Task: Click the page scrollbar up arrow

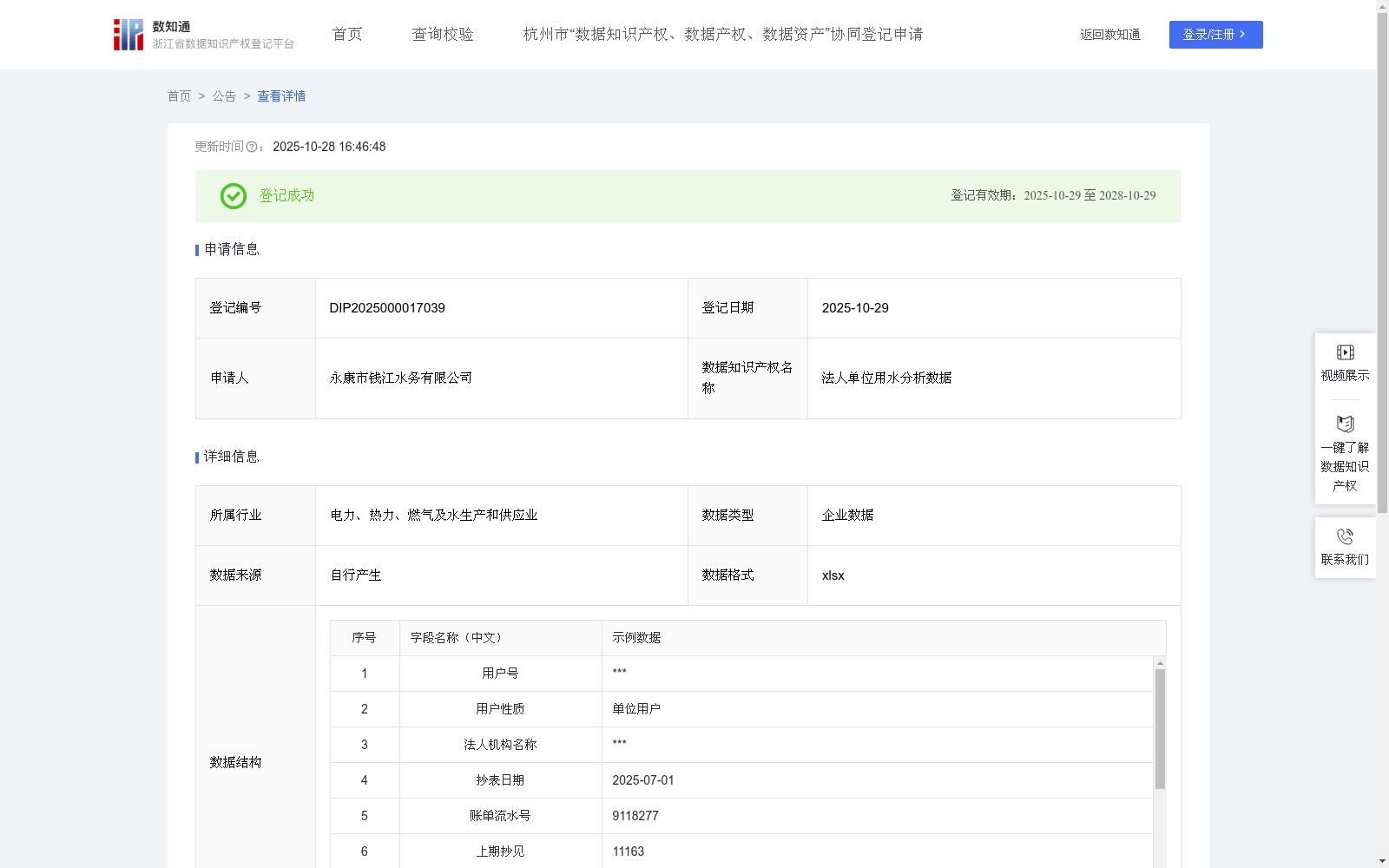Action: (1382, 6)
